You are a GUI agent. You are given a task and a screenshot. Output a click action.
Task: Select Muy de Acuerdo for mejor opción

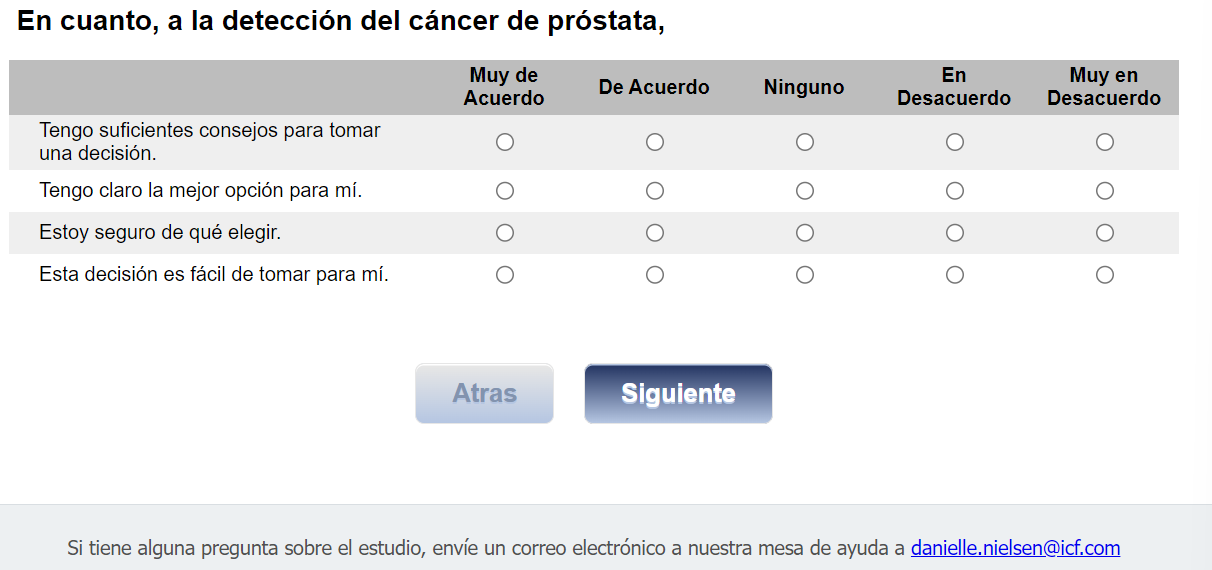pos(505,190)
